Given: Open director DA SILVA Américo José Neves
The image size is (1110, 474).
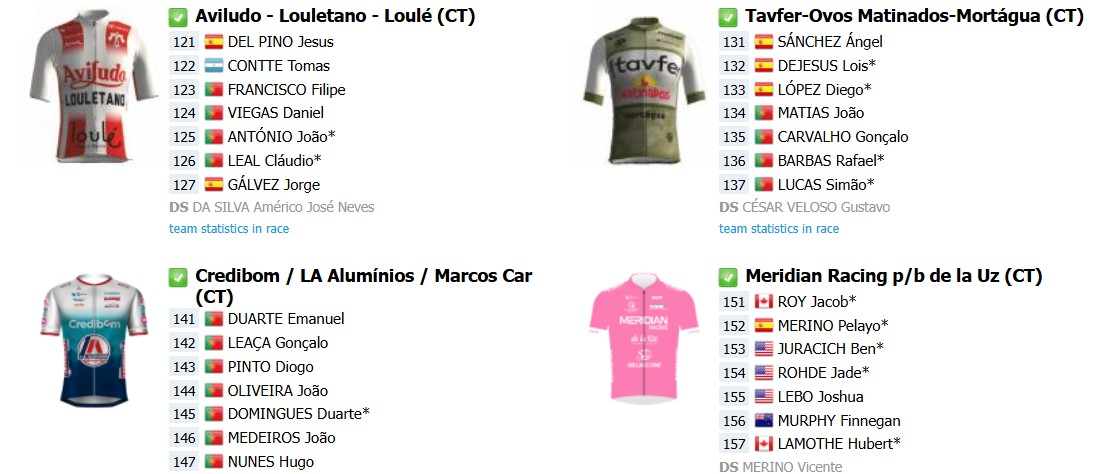Looking at the screenshot, I should pos(283,207).
